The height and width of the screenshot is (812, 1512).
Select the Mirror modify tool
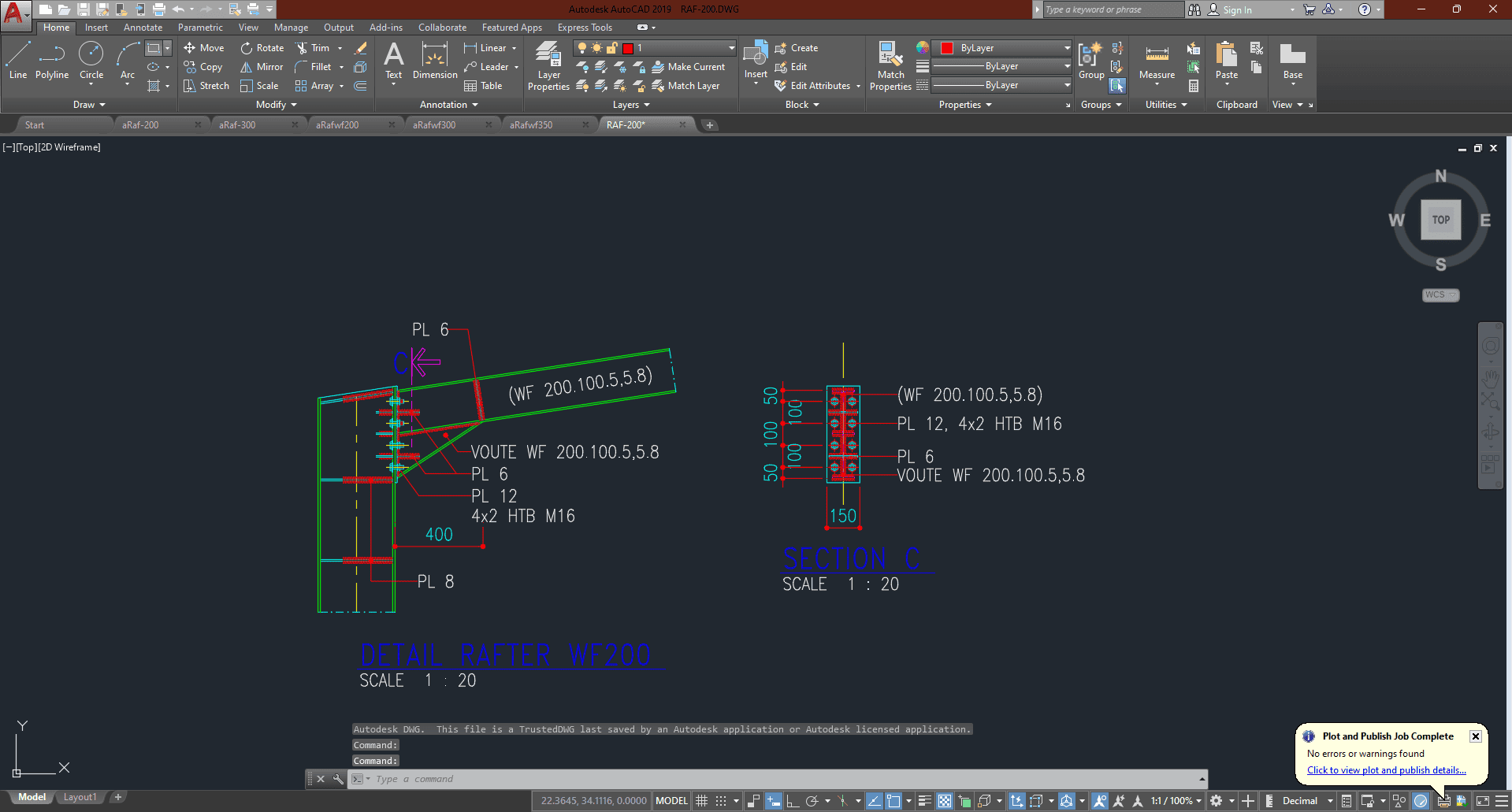point(262,67)
